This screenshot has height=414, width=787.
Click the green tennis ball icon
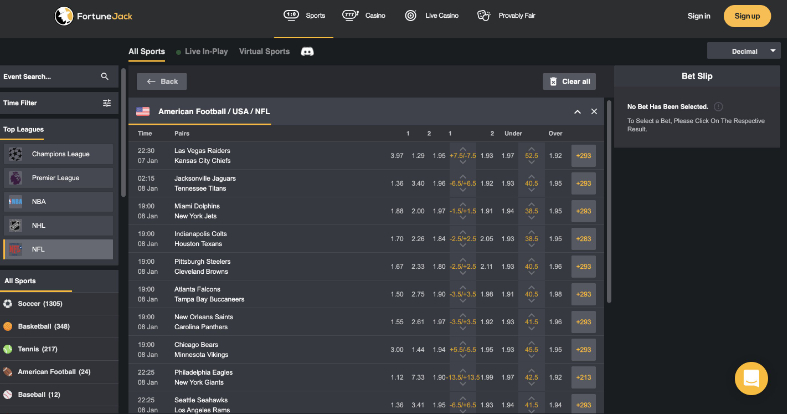[8, 349]
